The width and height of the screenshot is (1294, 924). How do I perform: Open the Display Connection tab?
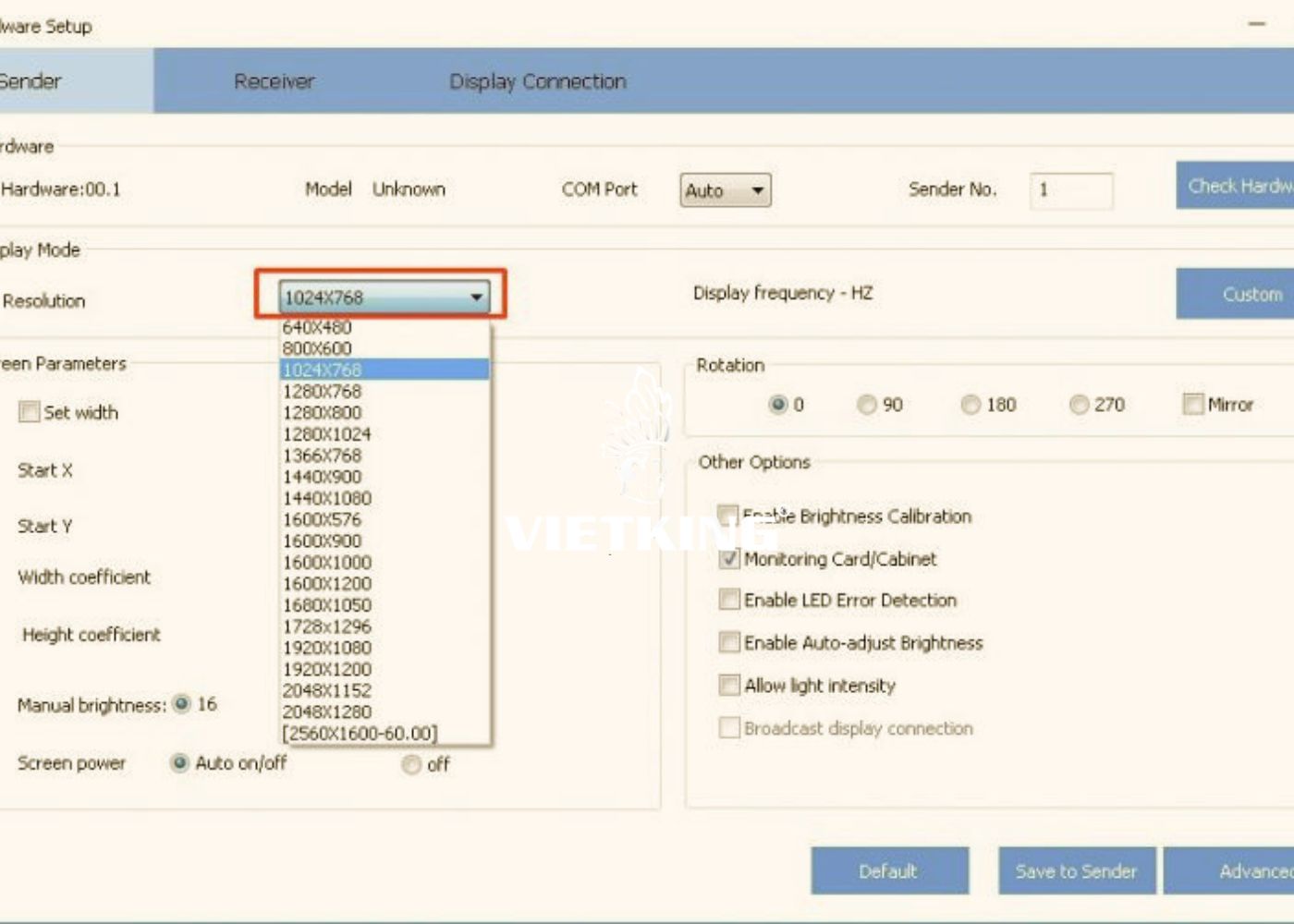point(539,81)
